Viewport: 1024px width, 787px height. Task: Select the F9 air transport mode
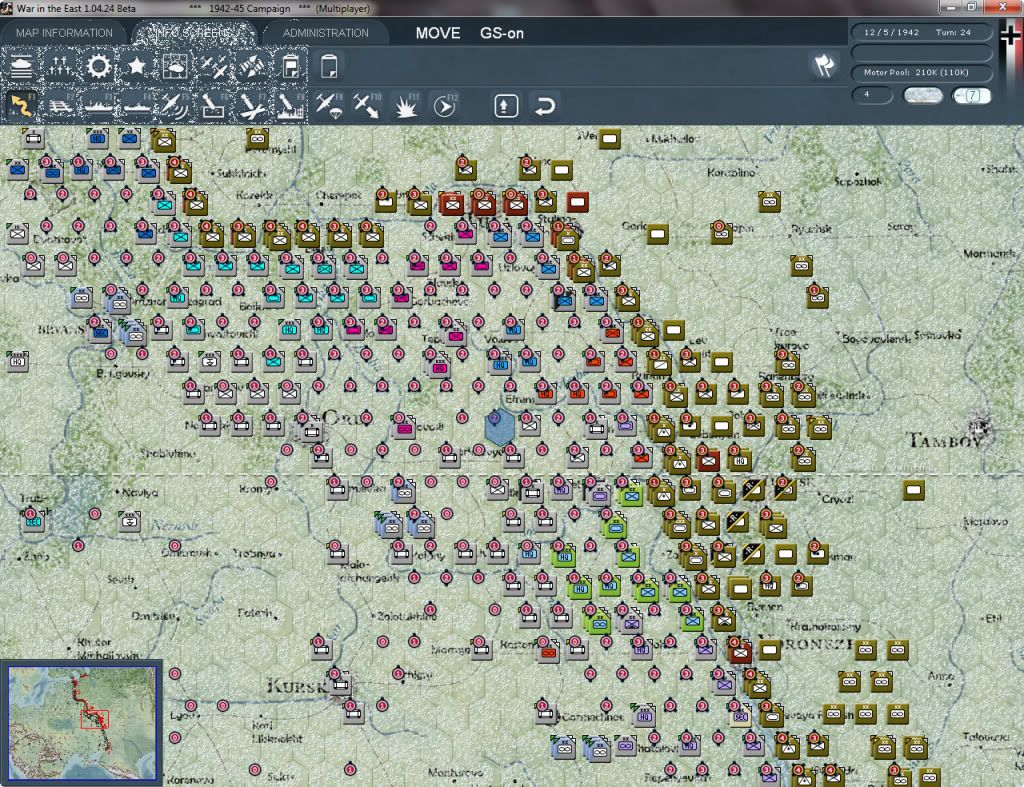[329, 106]
